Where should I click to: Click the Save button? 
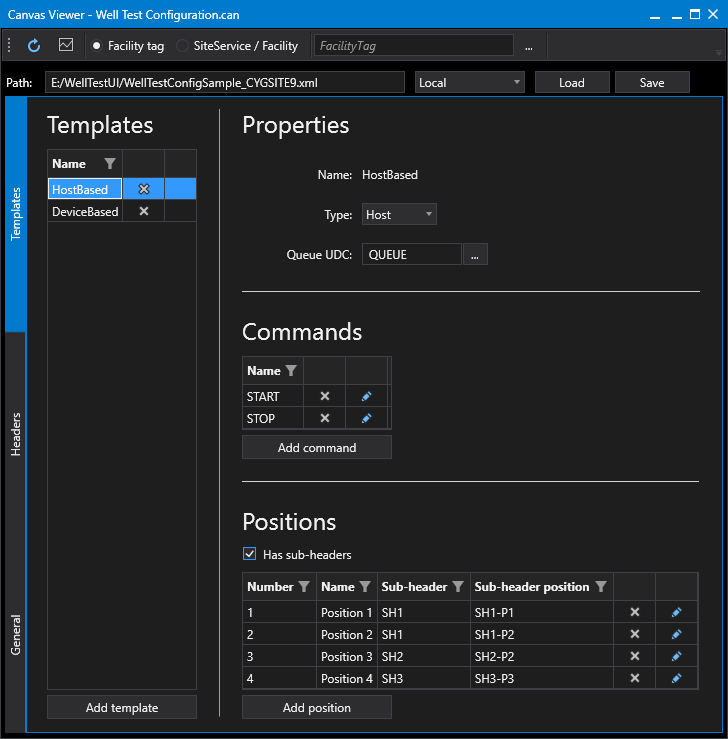(652, 82)
